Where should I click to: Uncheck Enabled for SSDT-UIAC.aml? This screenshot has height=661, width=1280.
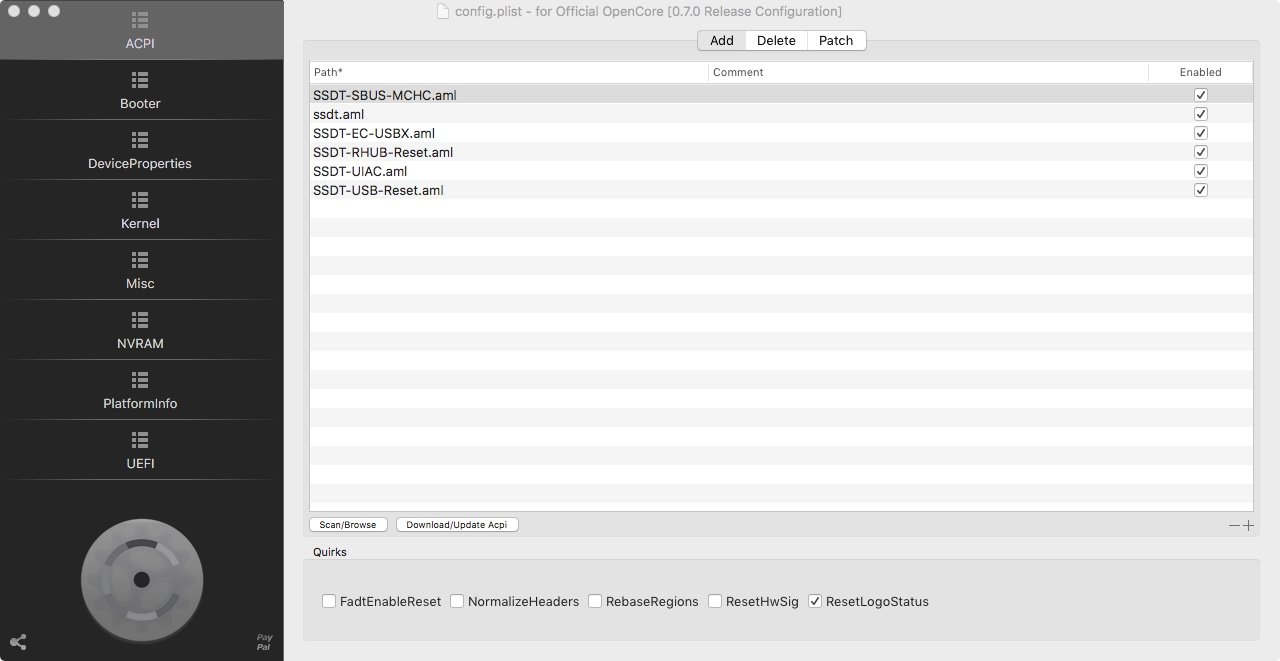[1201, 171]
